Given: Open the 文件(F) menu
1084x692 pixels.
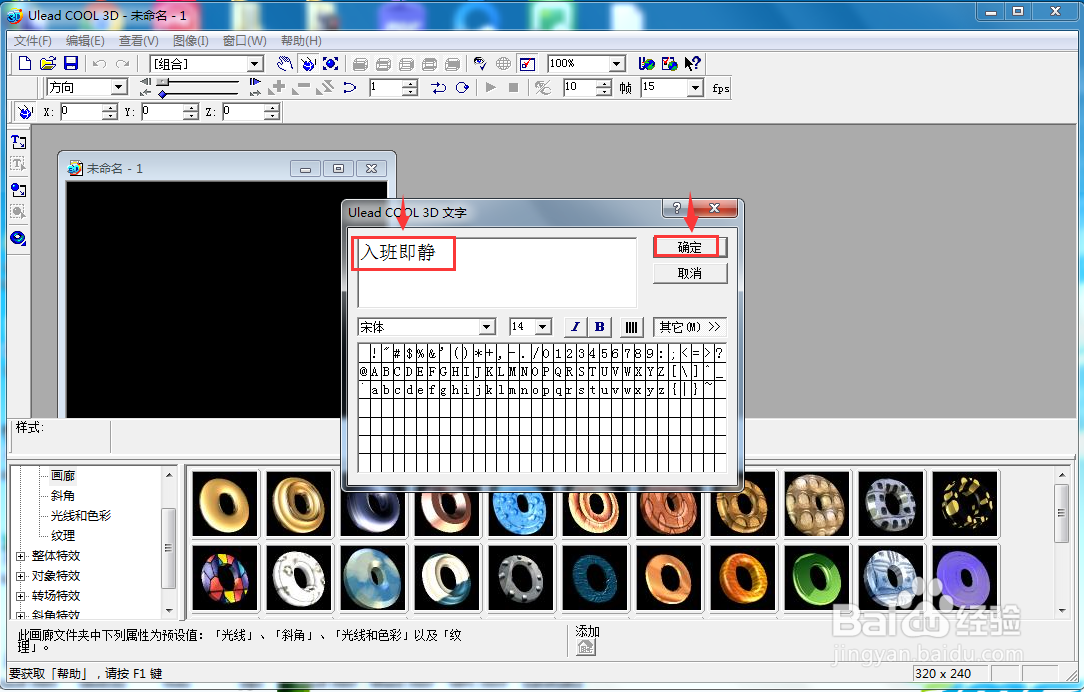Looking at the screenshot, I should (x=32, y=41).
